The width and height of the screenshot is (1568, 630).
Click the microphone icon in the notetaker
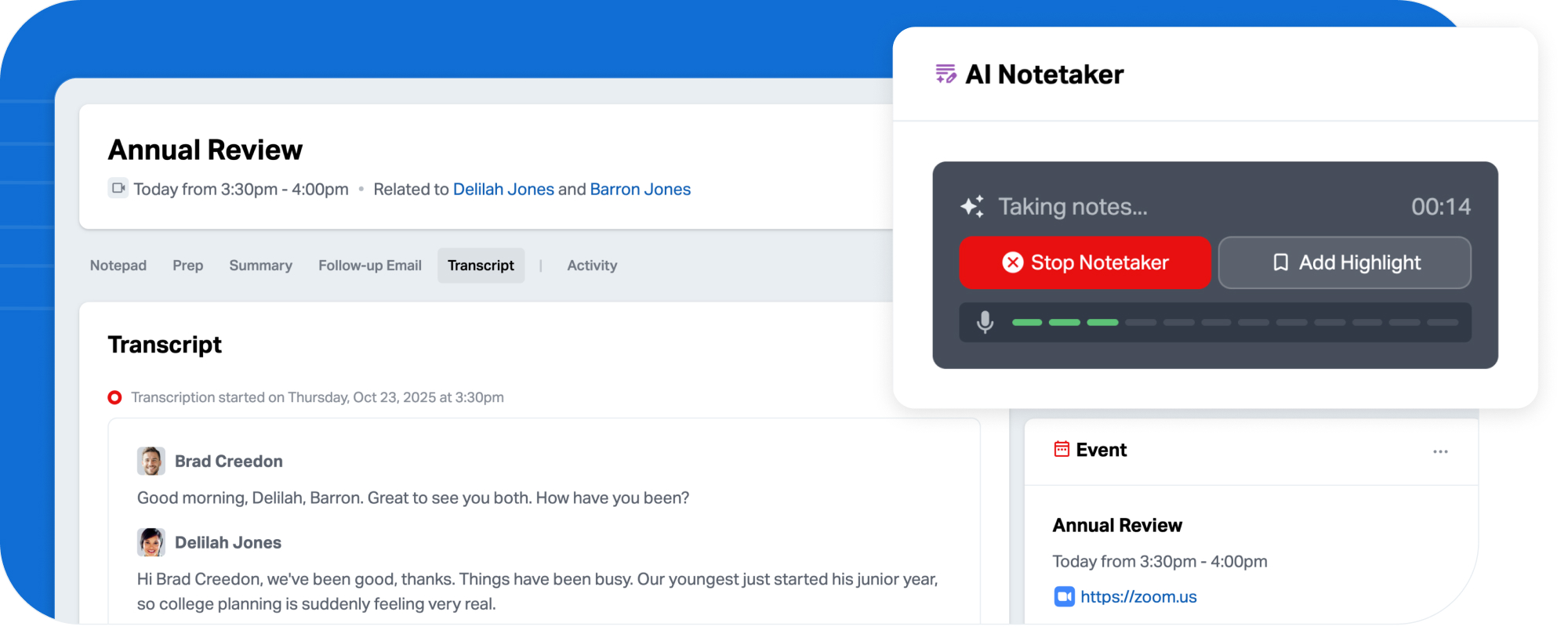click(x=985, y=322)
